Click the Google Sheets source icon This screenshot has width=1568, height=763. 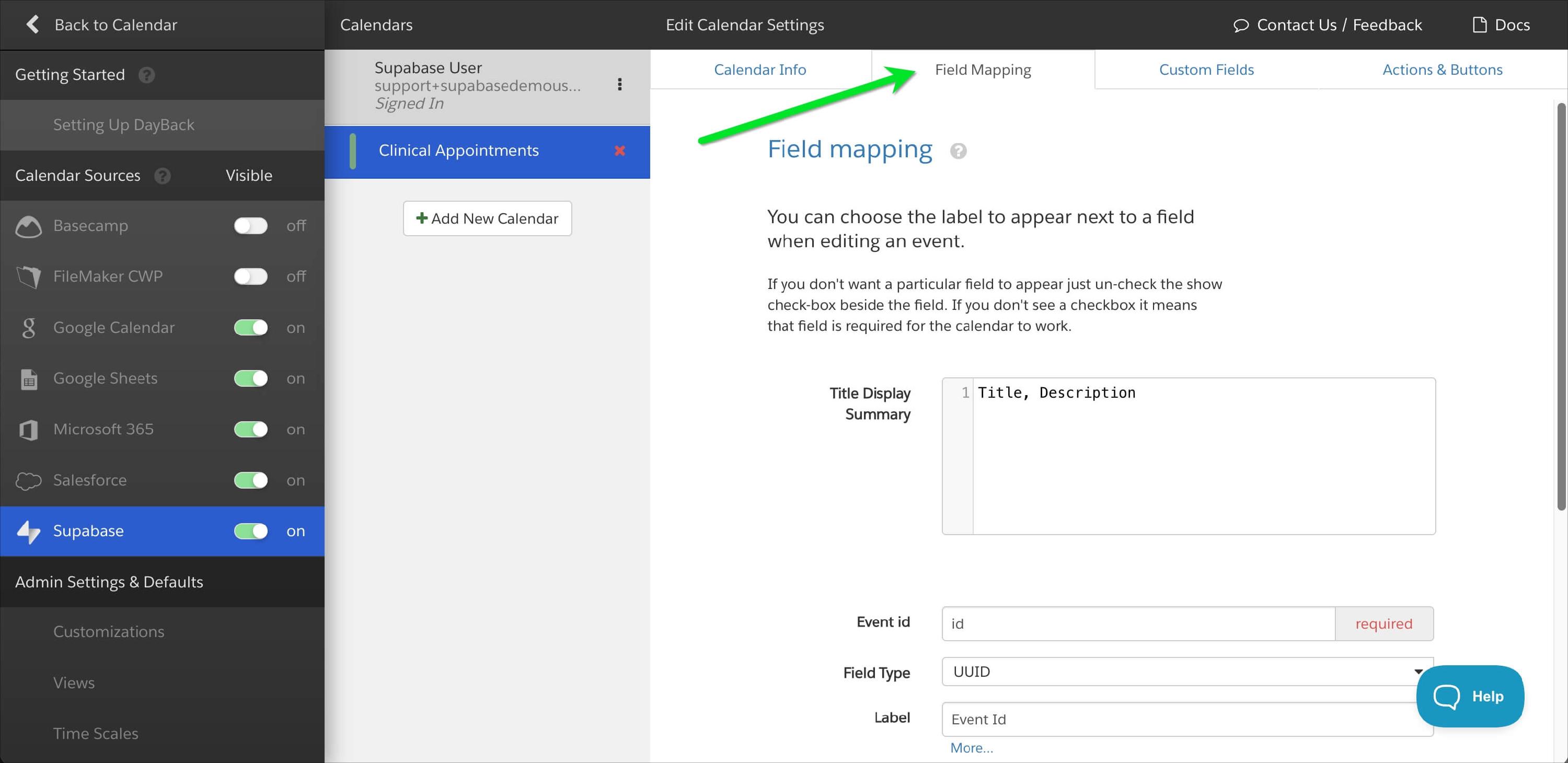[29, 379]
